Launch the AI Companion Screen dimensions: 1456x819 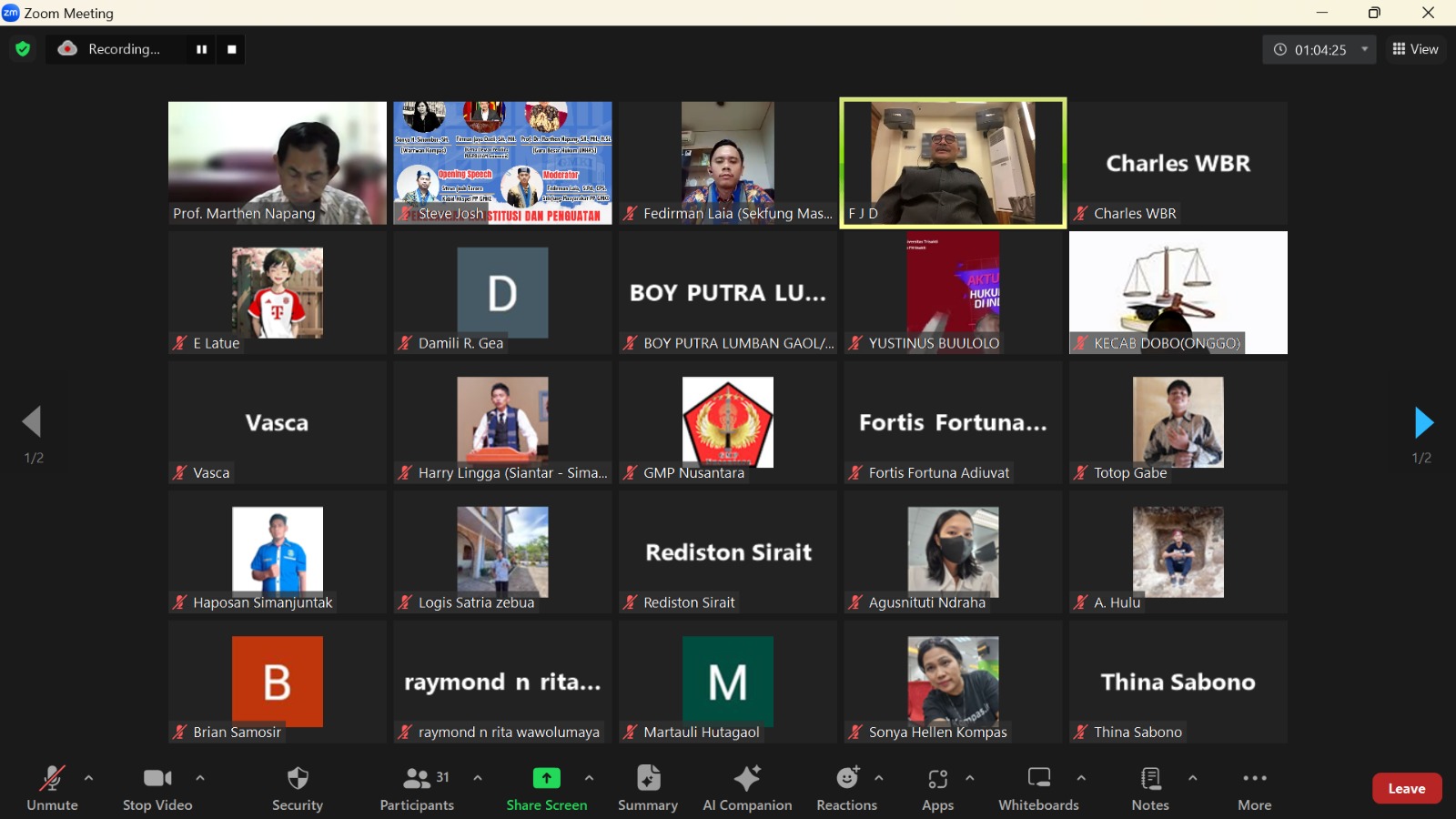click(x=747, y=788)
